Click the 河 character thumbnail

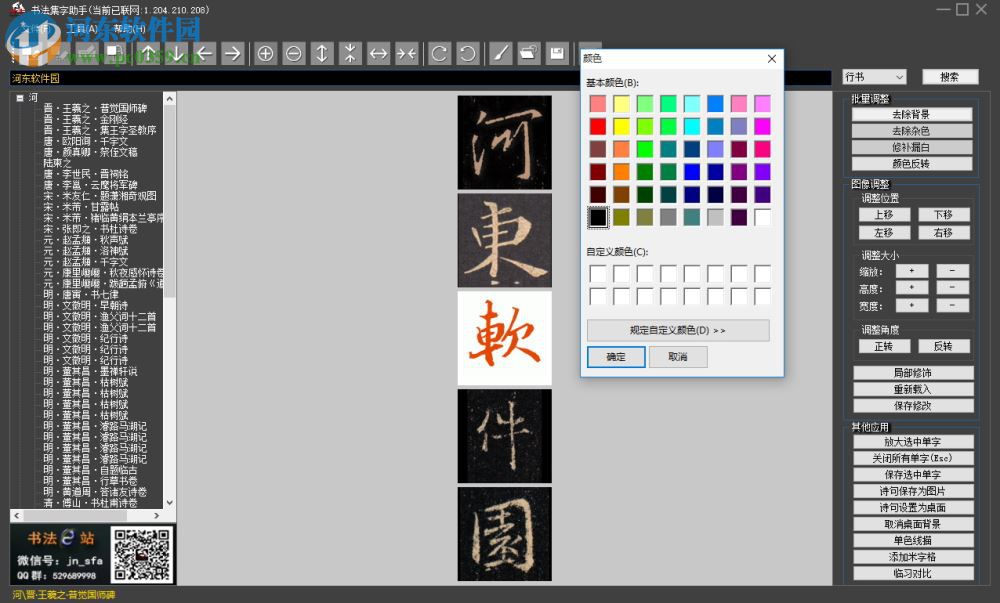click(x=504, y=142)
